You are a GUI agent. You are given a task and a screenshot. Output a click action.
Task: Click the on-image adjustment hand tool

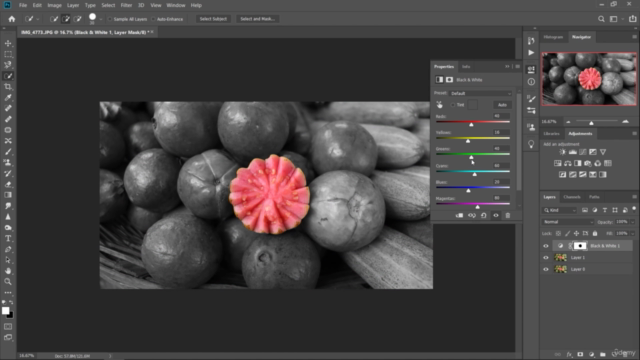click(x=440, y=105)
